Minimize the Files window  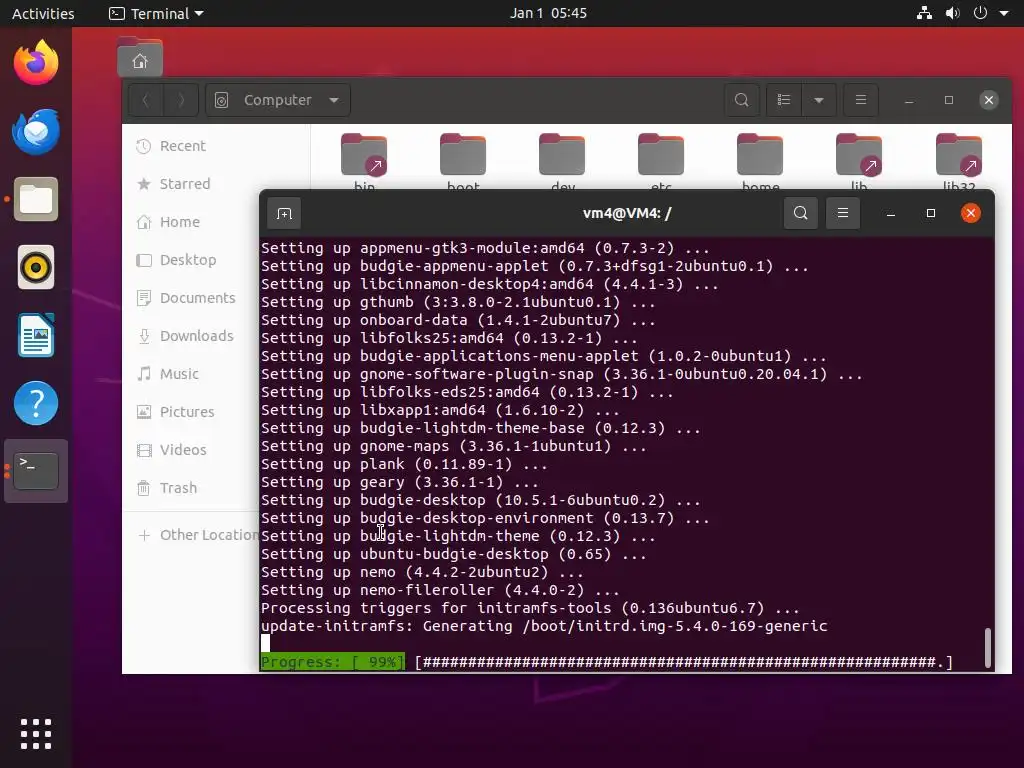[x=908, y=100]
